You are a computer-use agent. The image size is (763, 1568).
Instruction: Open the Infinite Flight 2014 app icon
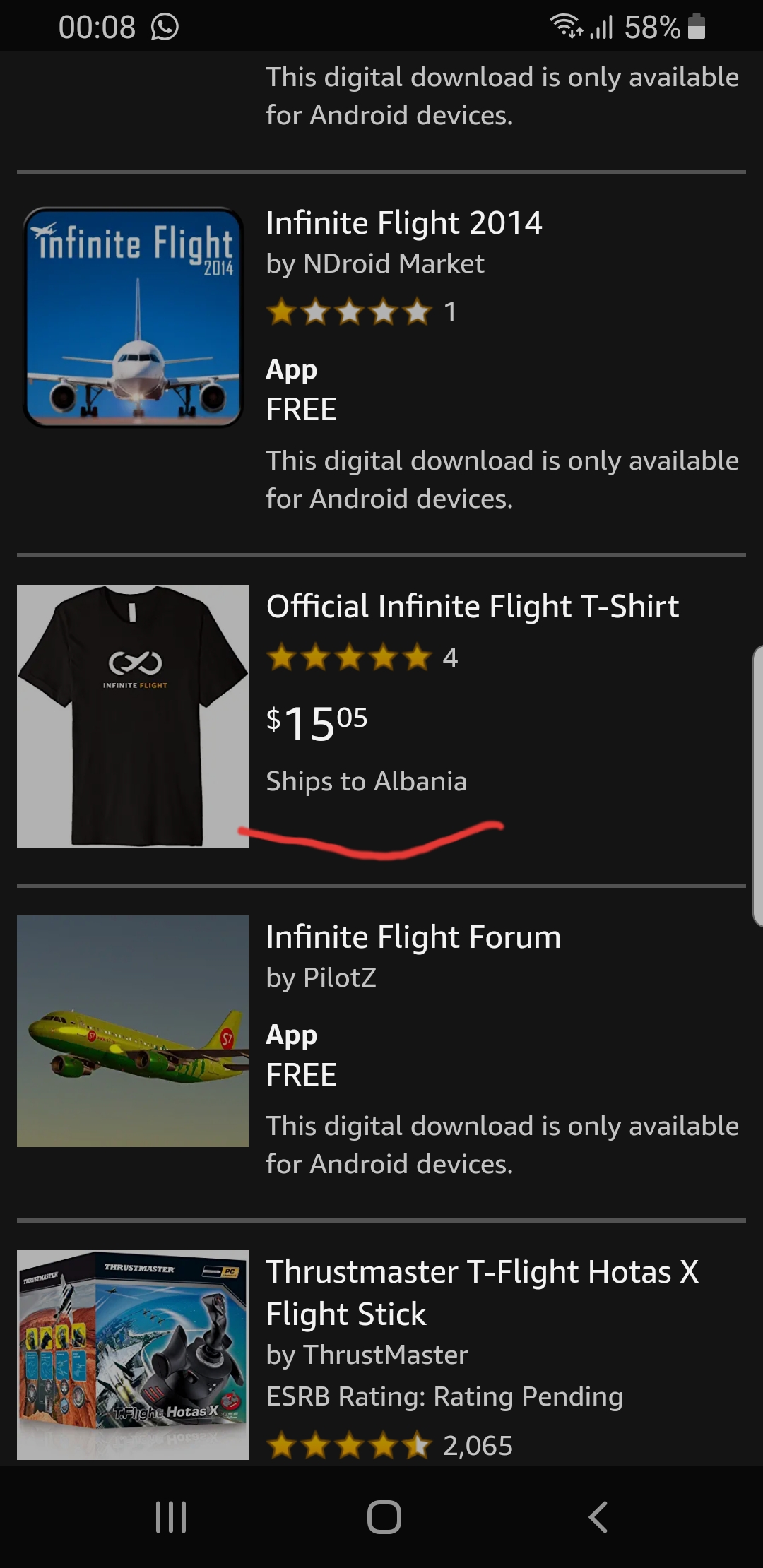[x=133, y=317]
